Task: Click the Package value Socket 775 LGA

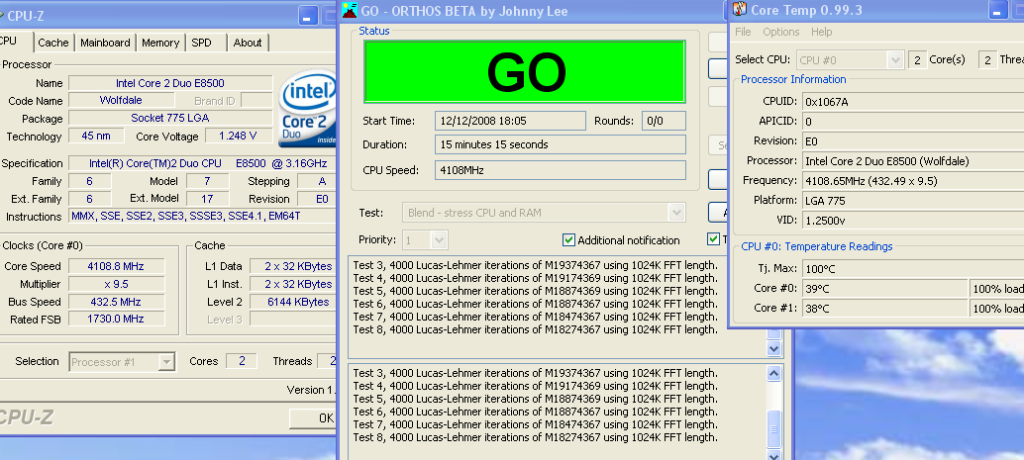Action: pyautogui.click(x=170, y=118)
